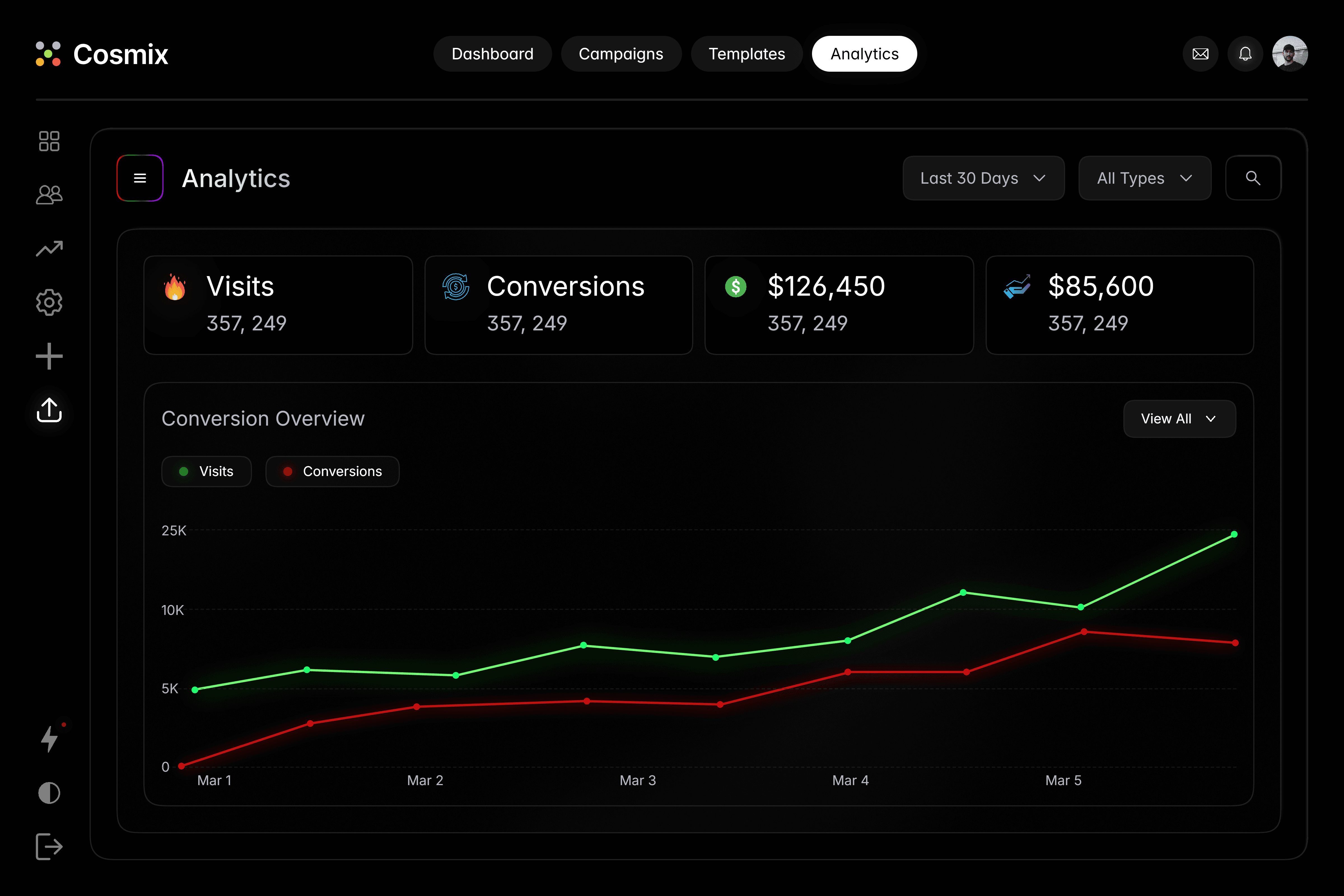Open the View All dropdown
Viewport: 1344px width, 896px height.
pos(1179,418)
